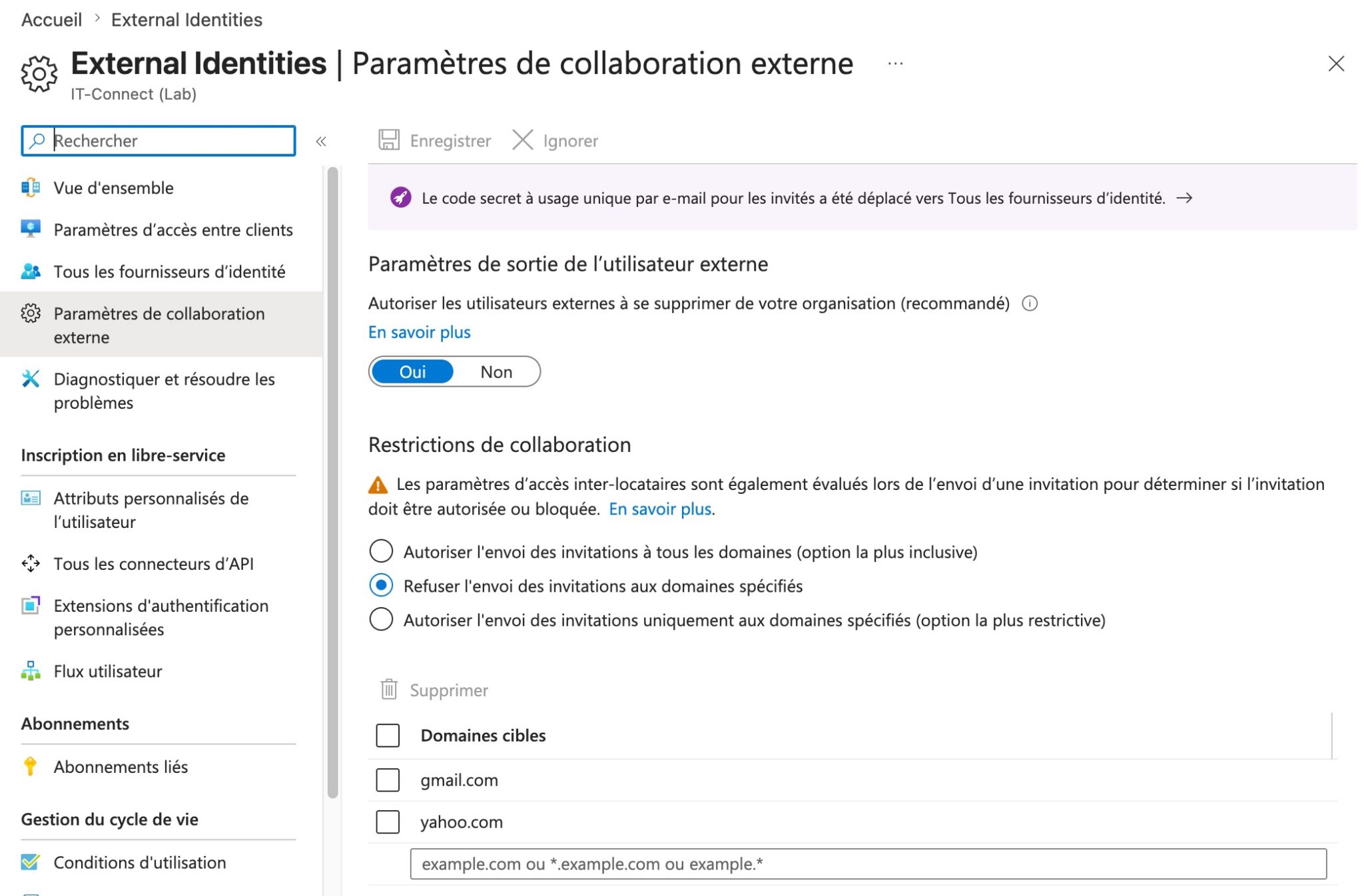Click the Domaines cibles column header
Viewport: 1364px width, 896px height.
(x=483, y=736)
